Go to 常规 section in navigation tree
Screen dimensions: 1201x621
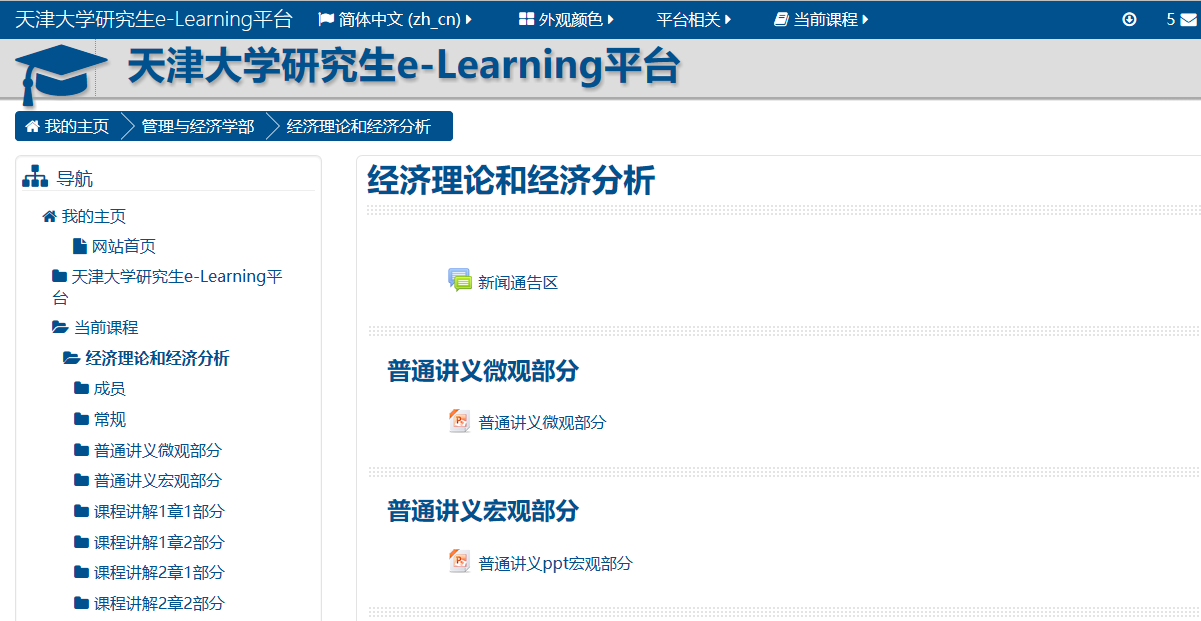pos(109,419)
